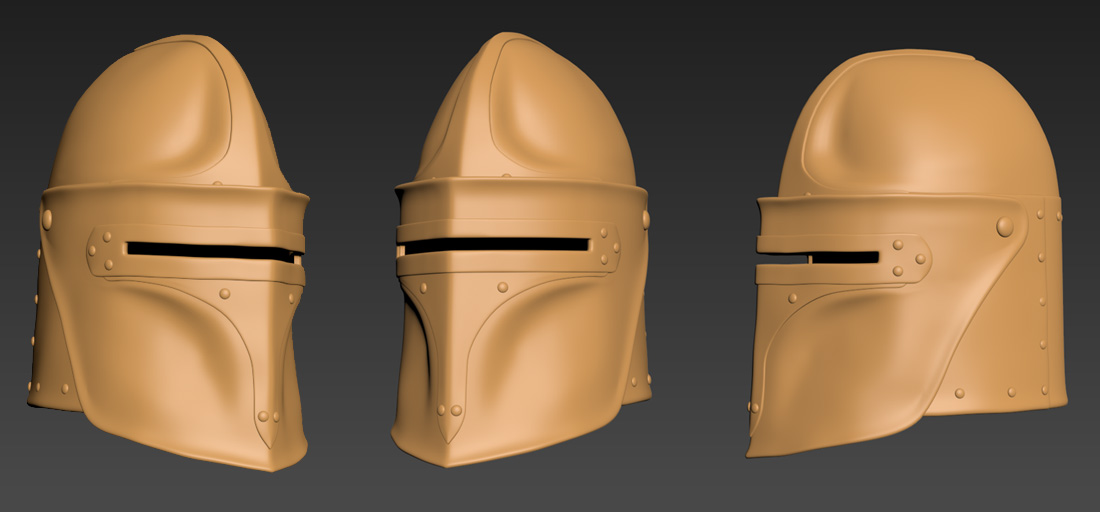The image size is (1100, 512).
Task: Select the side-view helmet on the right
Action: 906,253
